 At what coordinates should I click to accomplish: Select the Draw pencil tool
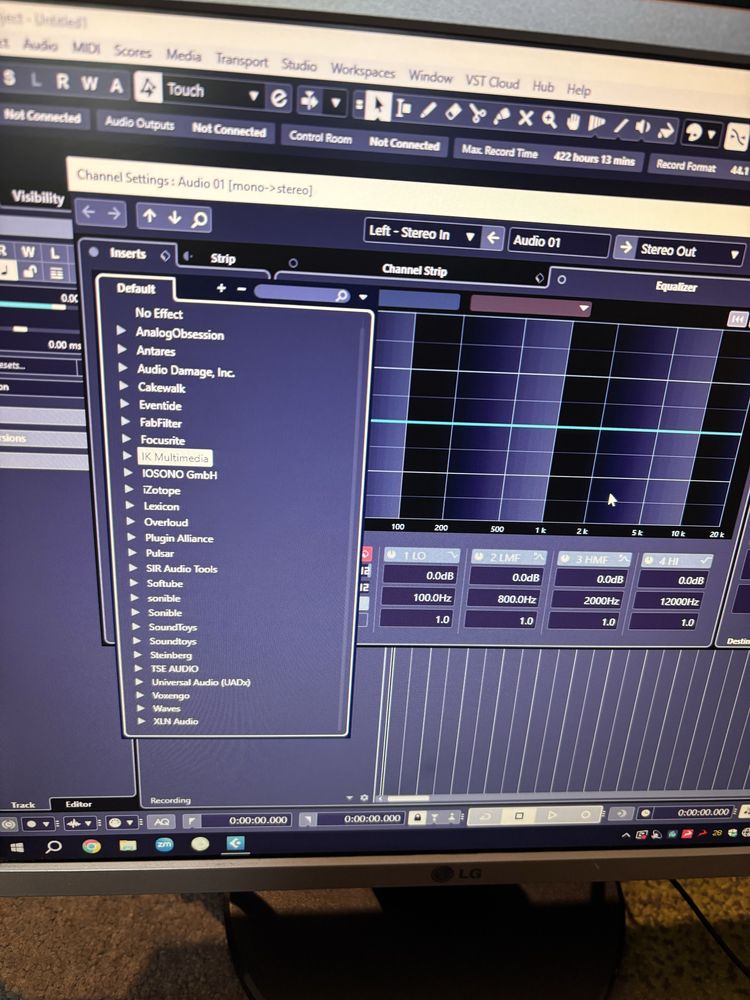click(x=429, y=110)
